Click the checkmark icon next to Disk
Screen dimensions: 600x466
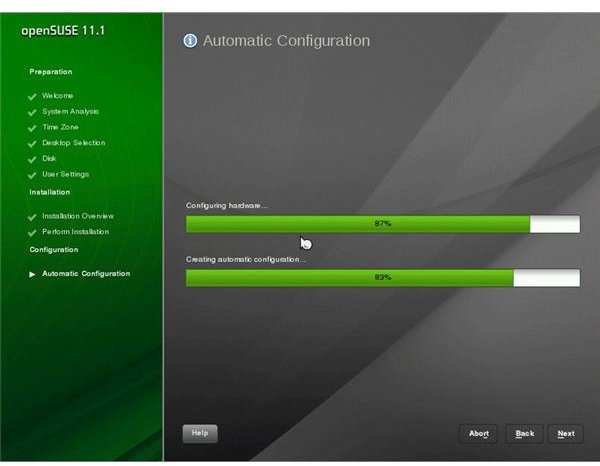pyautogui.click(x=32, y=159)
